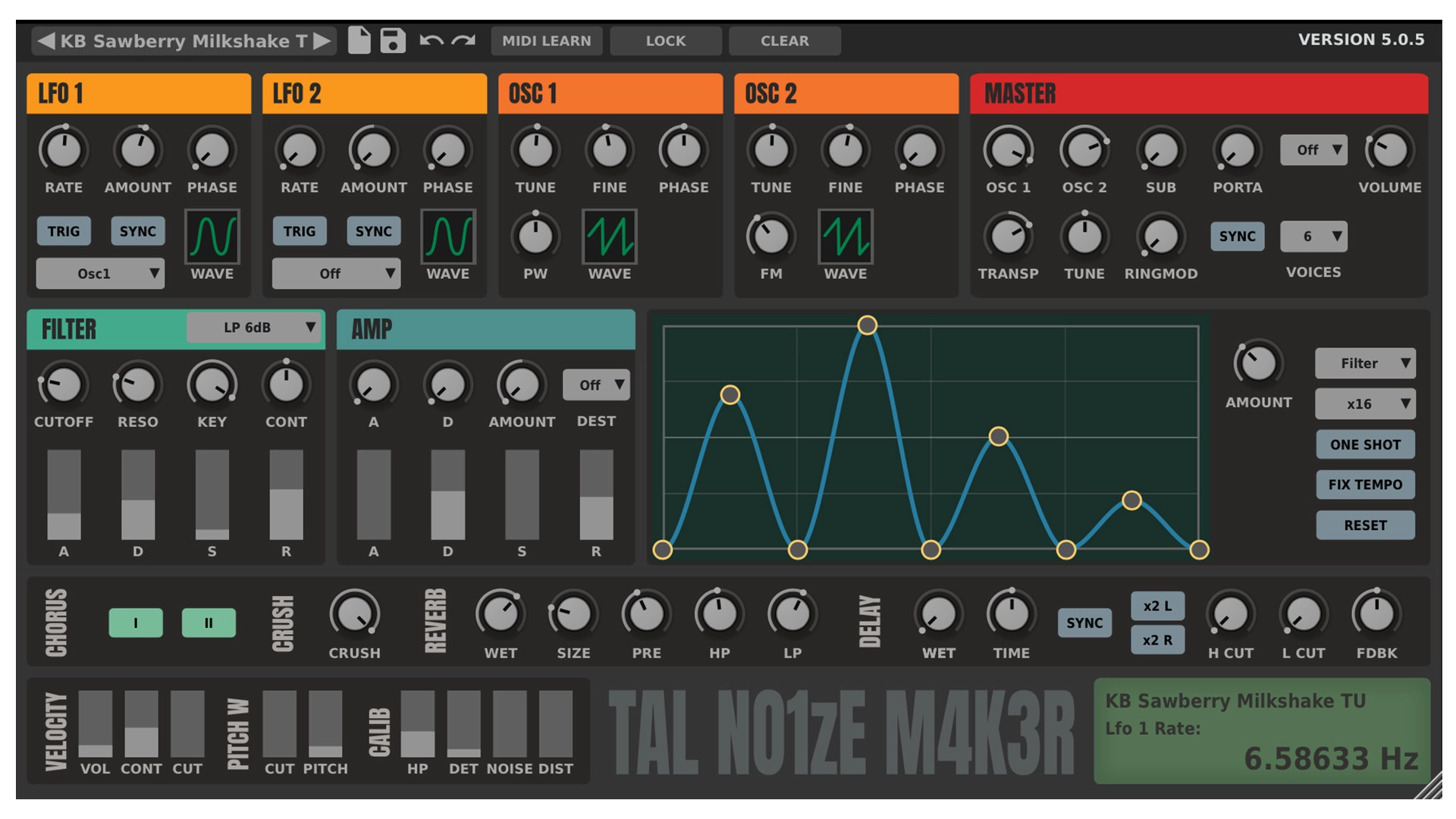The image size is (1456, 819).
Task: Enable TRIG on LFO 1
Action: (x=64, y=231)
